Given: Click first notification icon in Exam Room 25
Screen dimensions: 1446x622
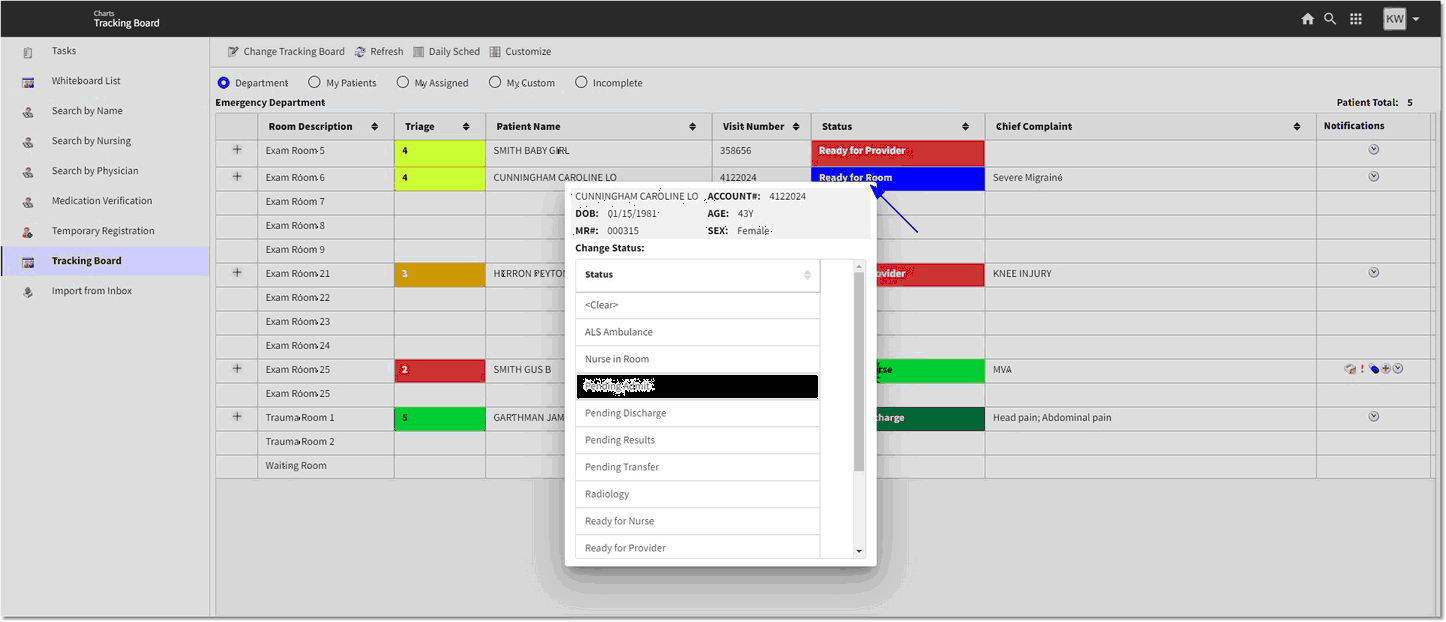Looking at the screenshot, I should (x=1350, y=369).
